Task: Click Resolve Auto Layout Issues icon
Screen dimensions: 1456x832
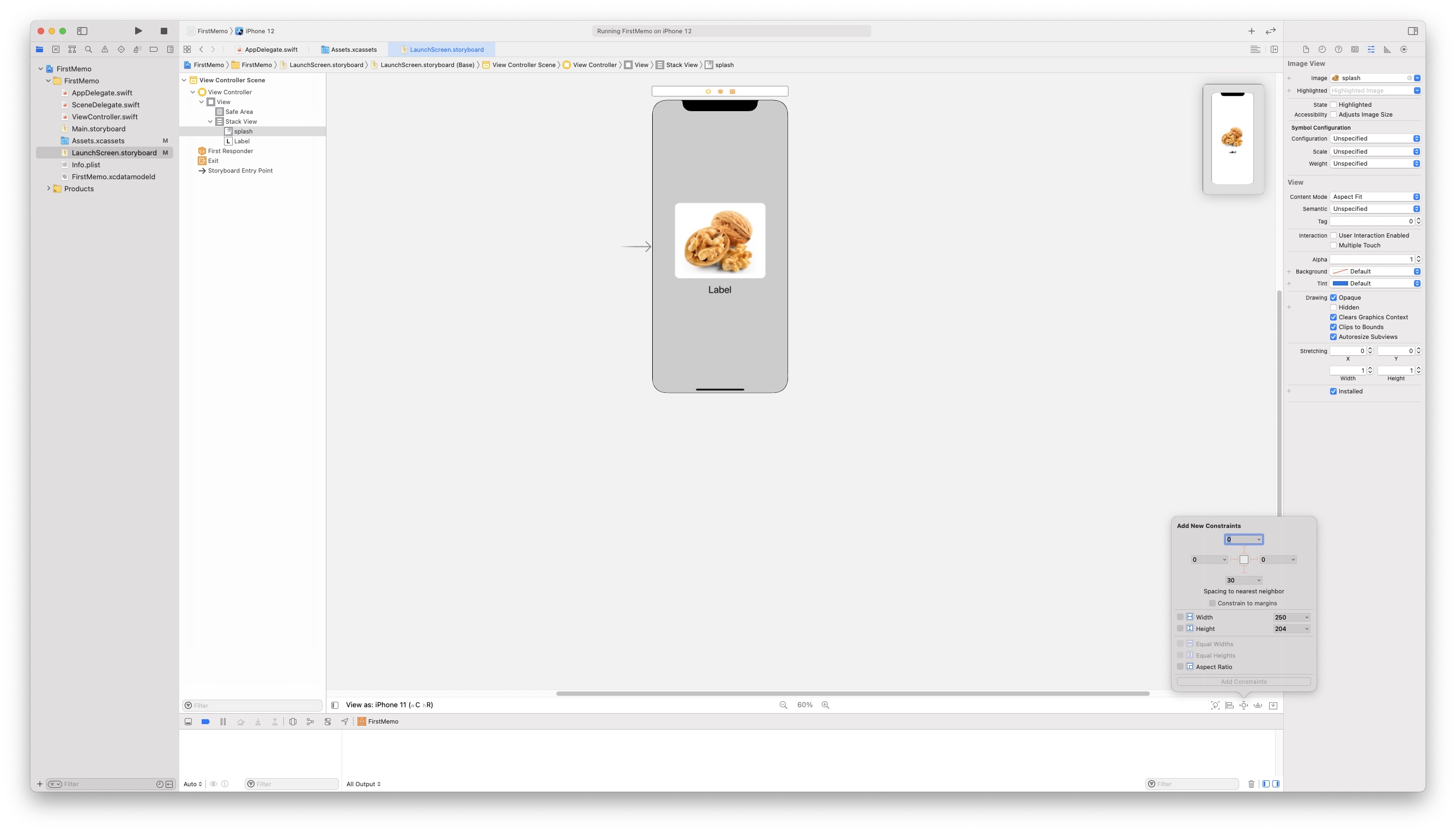Action: [1258, 705]
